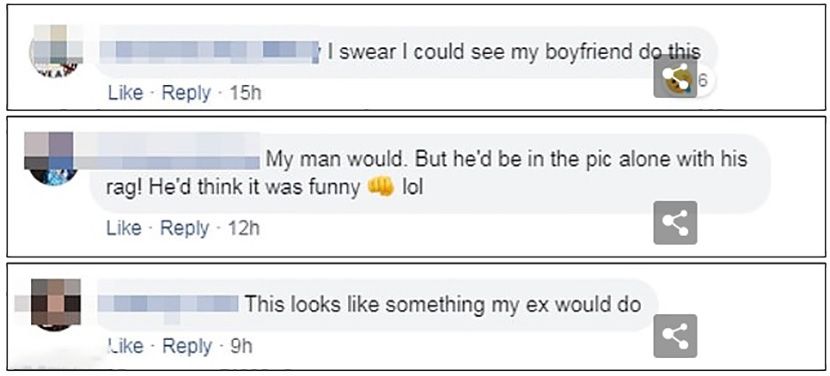Click the fist emoji in second comment
Image resolution: width=830 pixels, height=376 pixels.
coord(381,187)
